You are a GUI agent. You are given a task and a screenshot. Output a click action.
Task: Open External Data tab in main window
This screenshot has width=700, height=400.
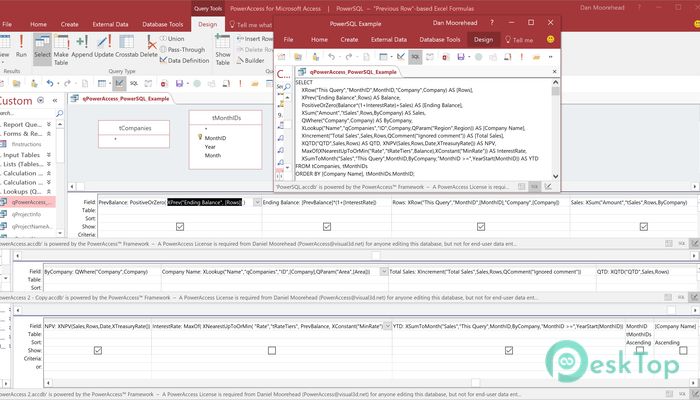(x=110, y=25)
